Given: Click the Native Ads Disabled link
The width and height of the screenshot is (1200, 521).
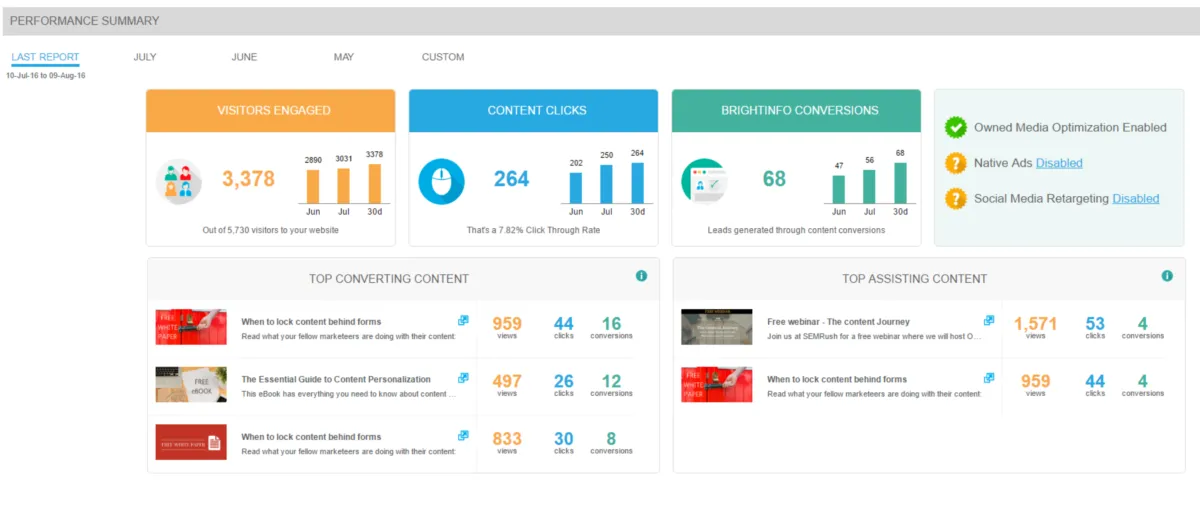Looking at the screenshot, I should 1059,163.
